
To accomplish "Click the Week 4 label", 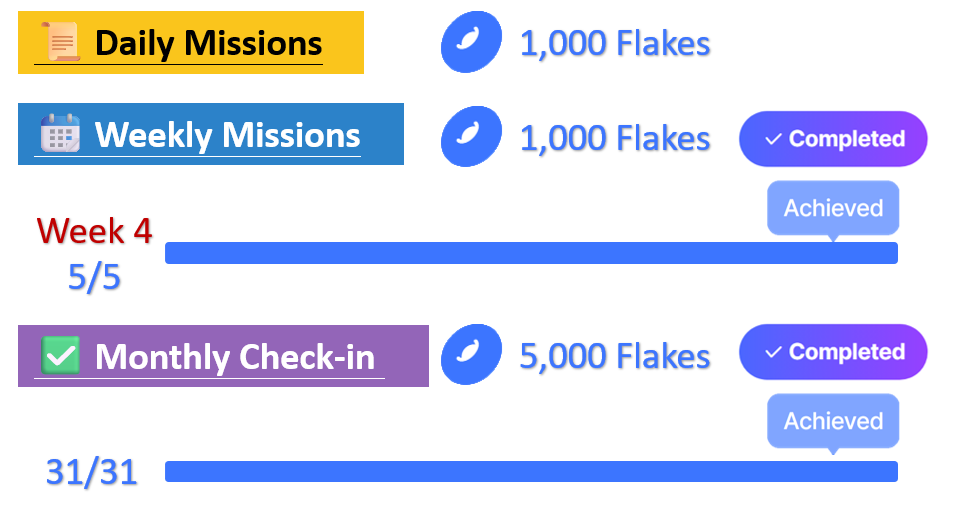I will tap(94, 231).
